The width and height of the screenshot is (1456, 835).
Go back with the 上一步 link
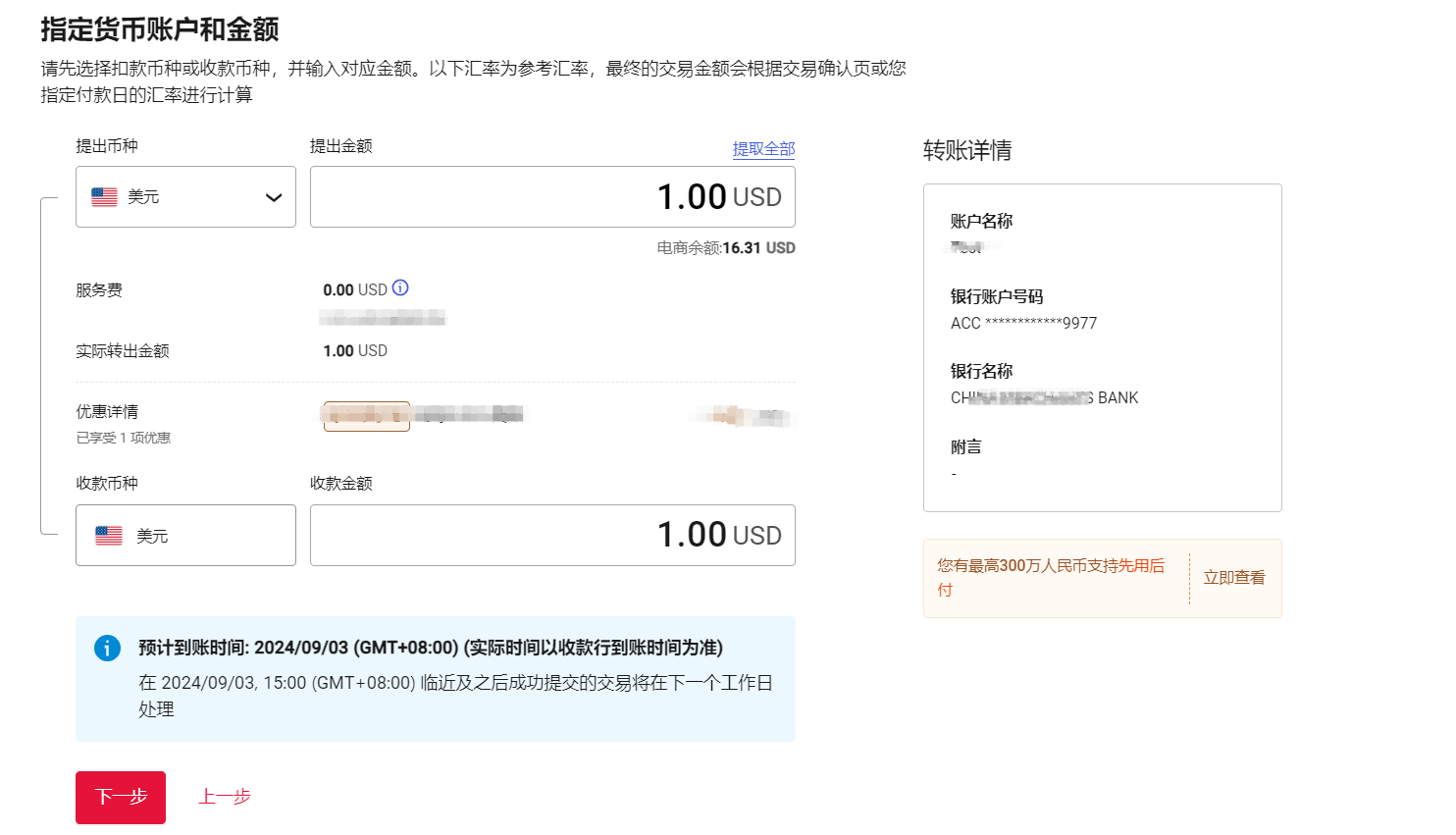pyautogui.click(x=225, y=797)
